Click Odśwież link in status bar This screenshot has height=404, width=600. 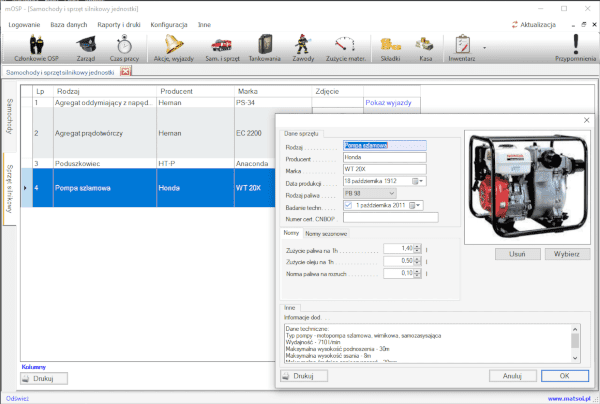[17, 399]
